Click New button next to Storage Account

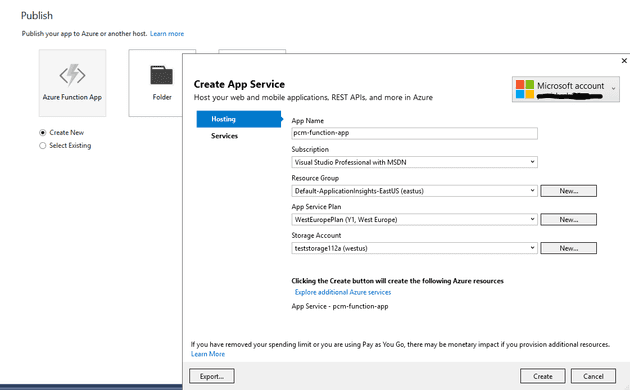tap(569, 248)
